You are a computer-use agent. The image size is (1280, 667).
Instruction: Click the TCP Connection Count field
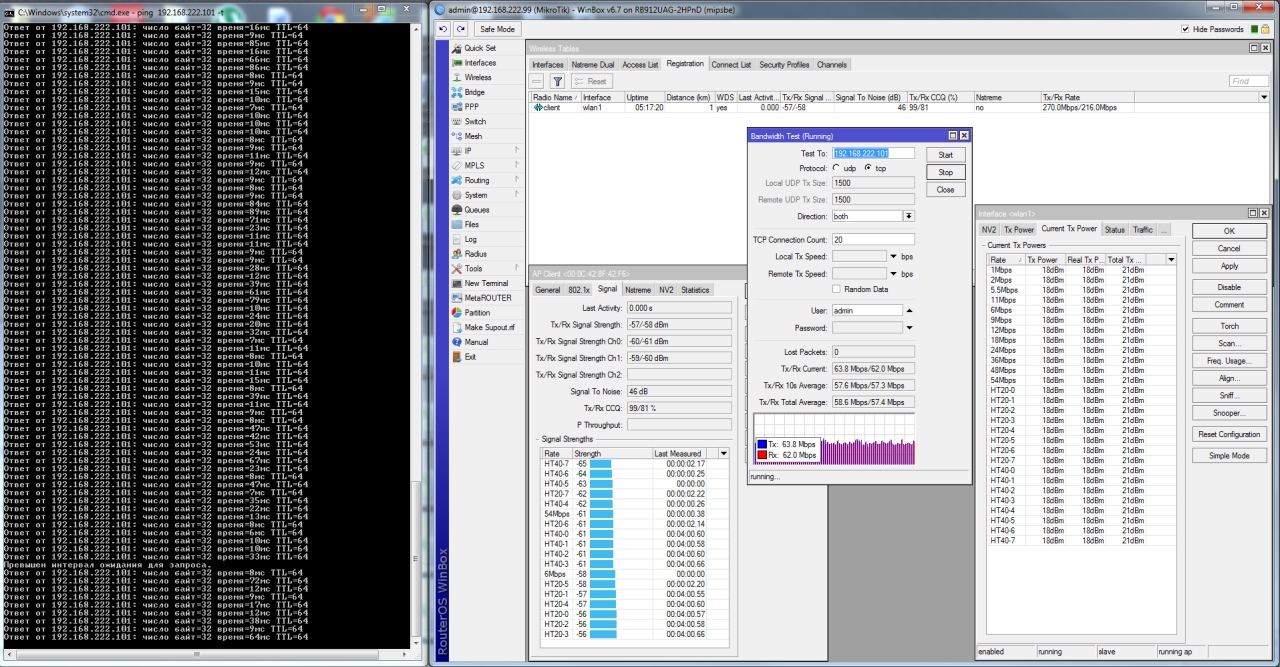coord(873,240)
